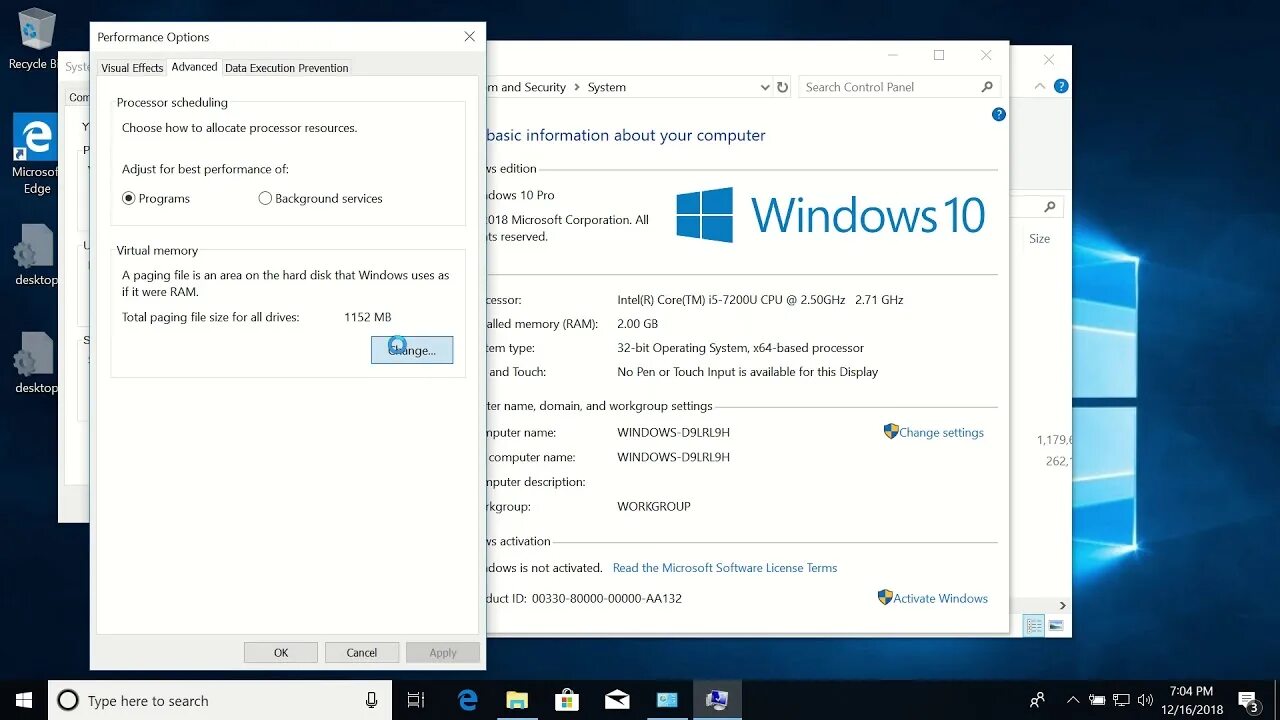The image size is (1280, 720).
Task: Select the Programs radio button
Action: (x=128, y=199)
